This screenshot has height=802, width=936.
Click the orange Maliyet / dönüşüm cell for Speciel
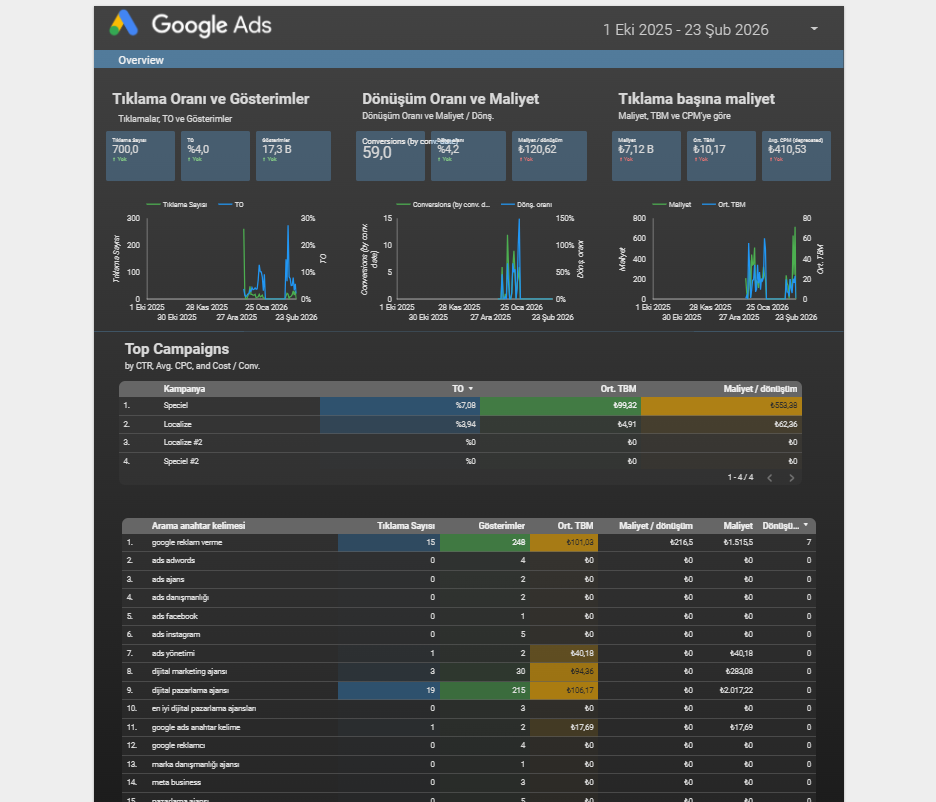tap(720, 406)
